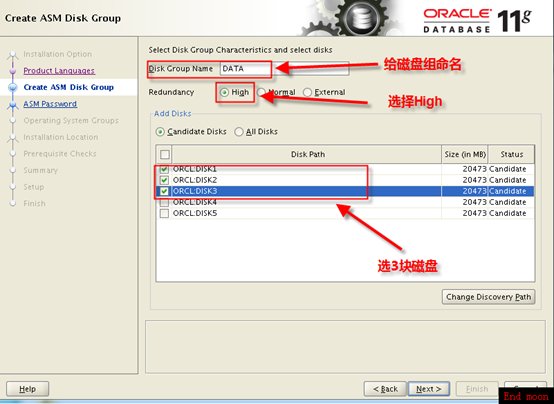Click the ORCL:DISK3 highlighted row text
The height and width of the screenshot is (404, 554).
click(x=195, y=191)
